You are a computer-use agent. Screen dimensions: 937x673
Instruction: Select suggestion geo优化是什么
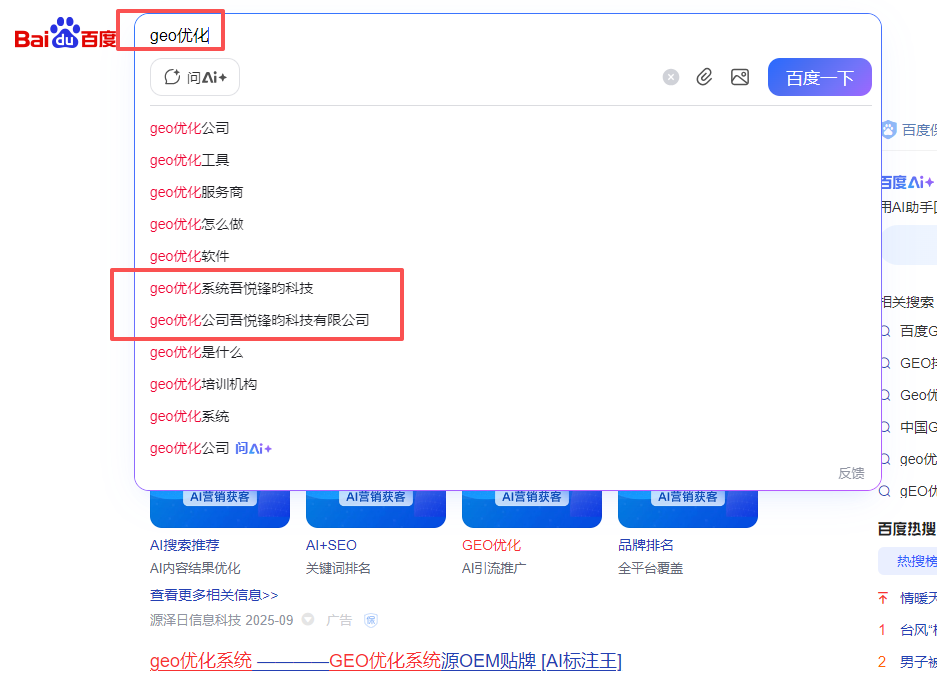pyautogui.click(x=197, y=352)
